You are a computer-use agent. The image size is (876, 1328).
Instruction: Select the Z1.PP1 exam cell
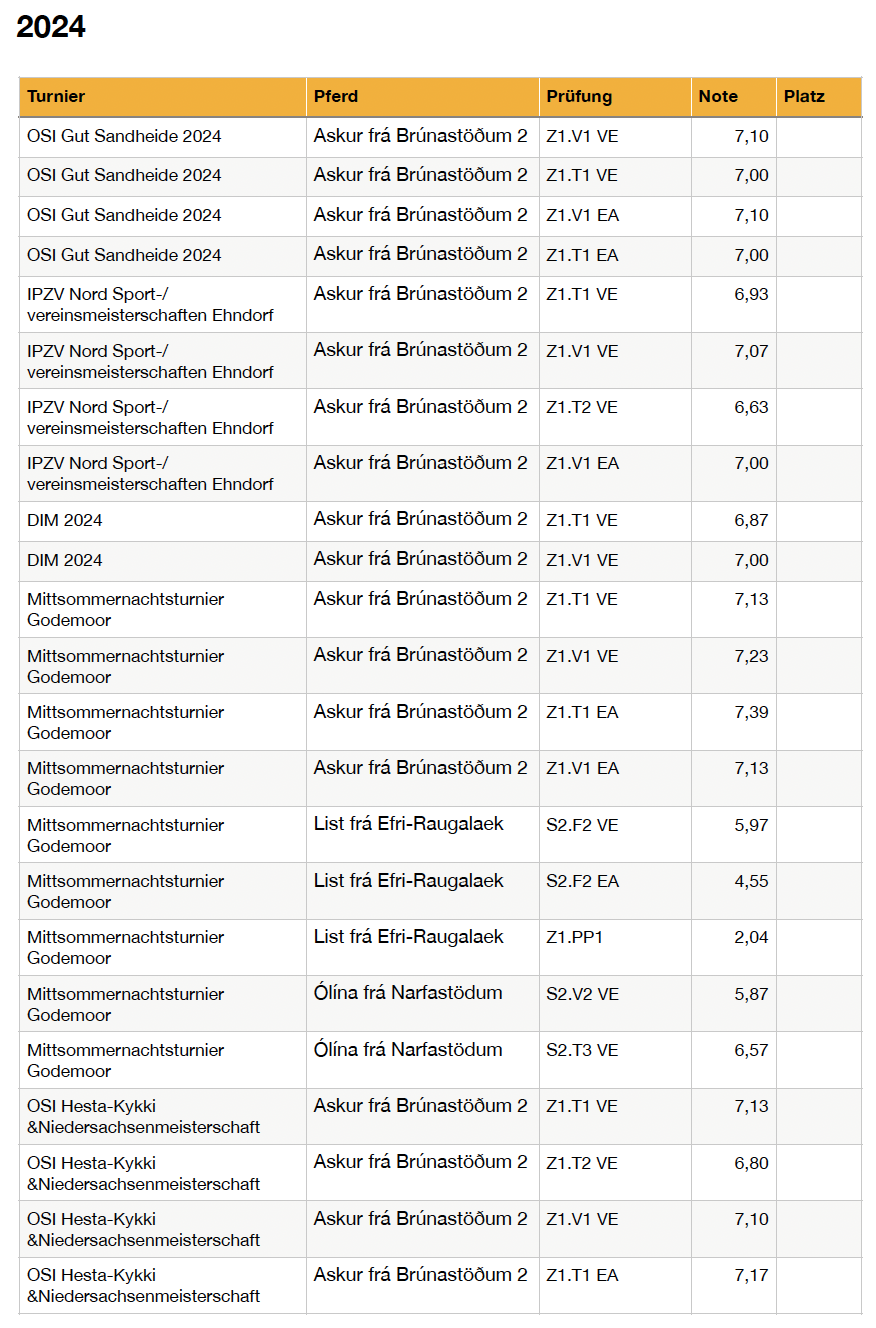click(575, 938)
